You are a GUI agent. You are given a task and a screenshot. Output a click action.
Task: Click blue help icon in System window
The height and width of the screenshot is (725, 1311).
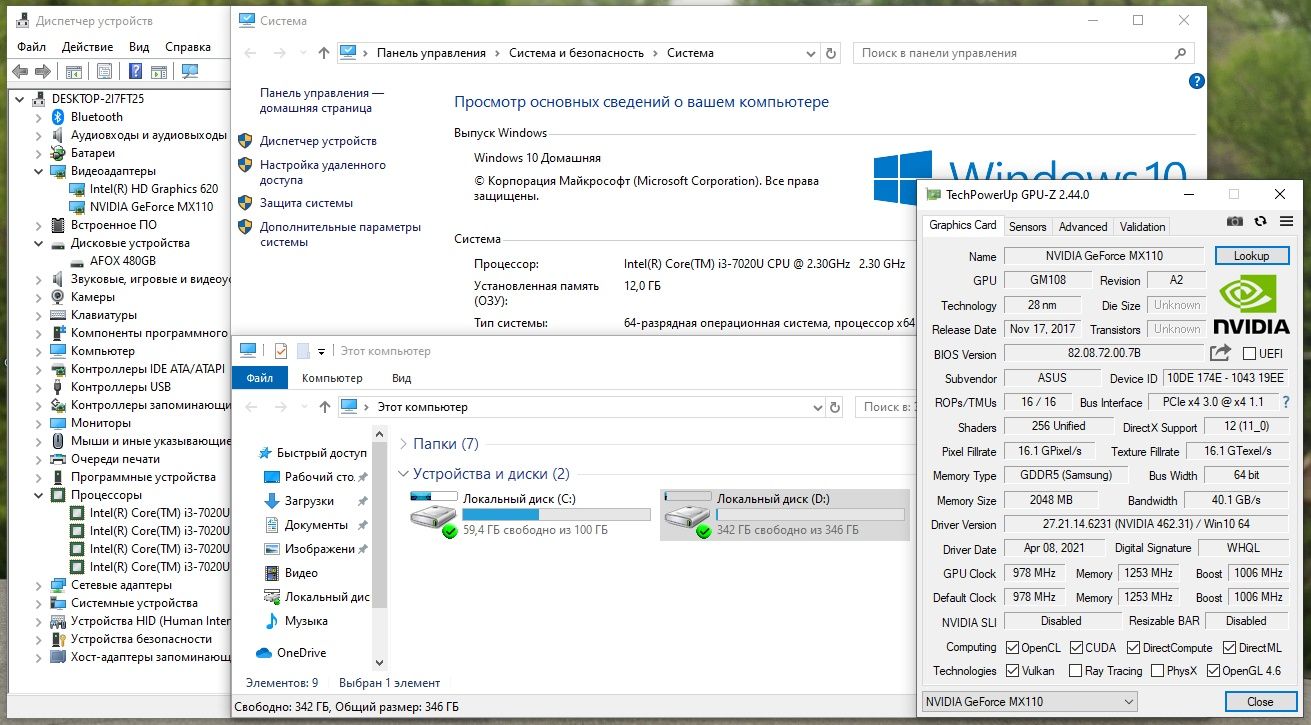pyautogui.click(x=1196, y=81)
